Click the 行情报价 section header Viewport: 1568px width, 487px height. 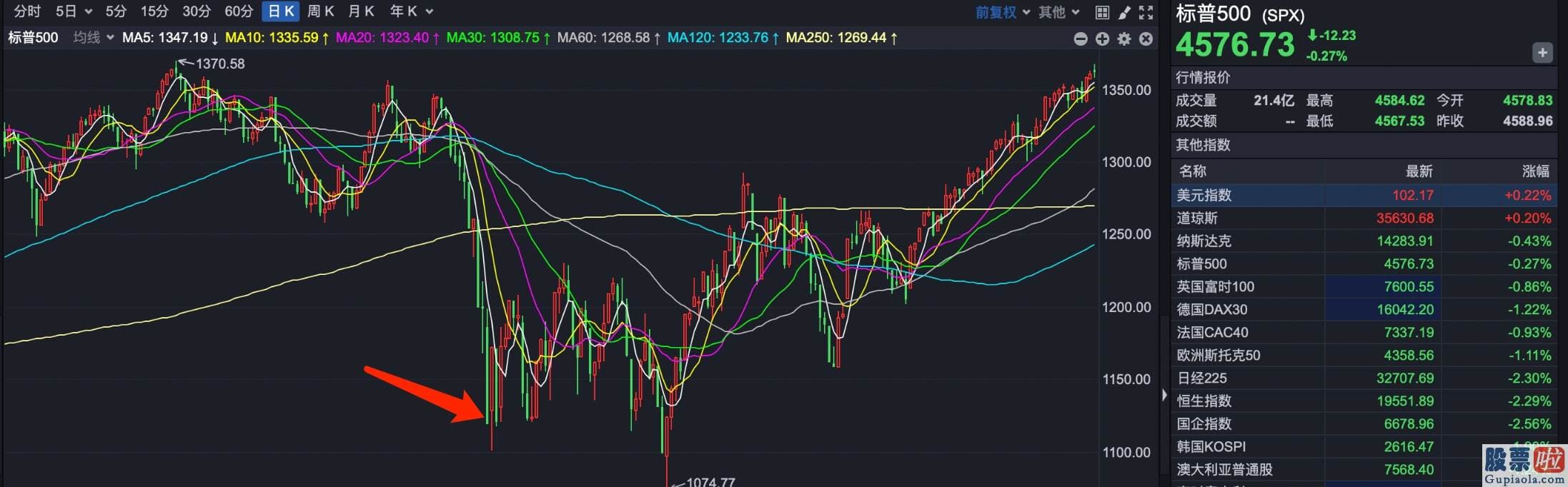coord(1204,77)
